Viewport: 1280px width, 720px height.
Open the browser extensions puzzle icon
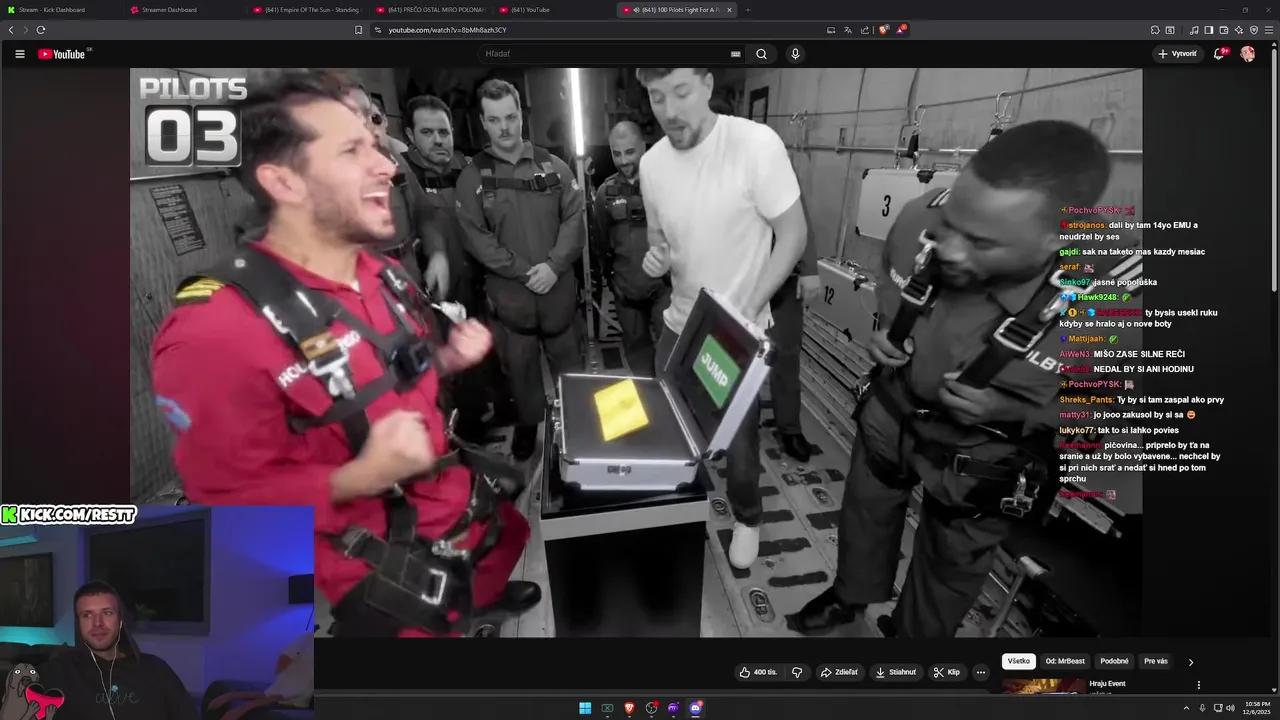click(x=1155, y=30)
